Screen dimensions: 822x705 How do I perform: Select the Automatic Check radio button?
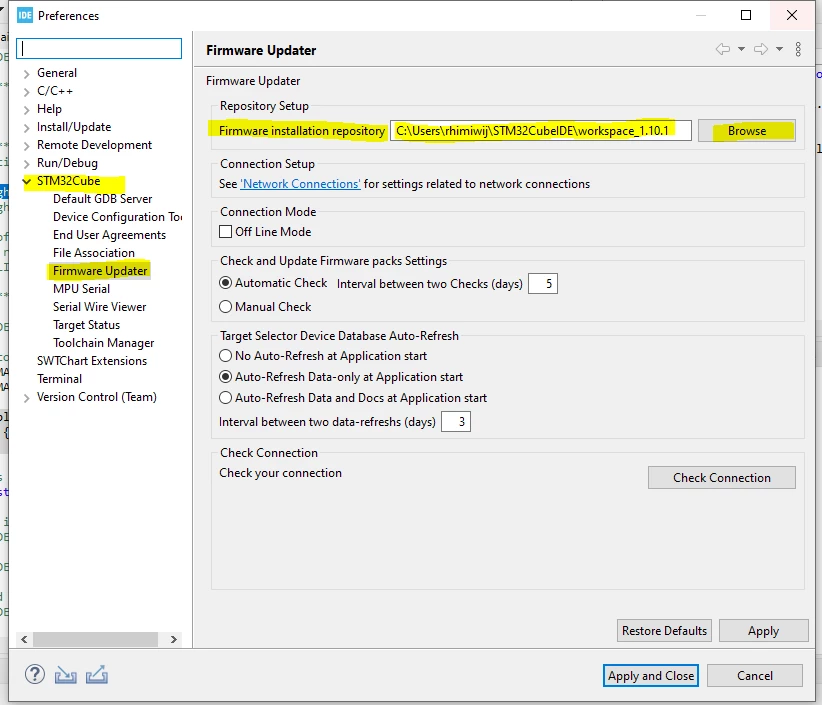point(225,283)
